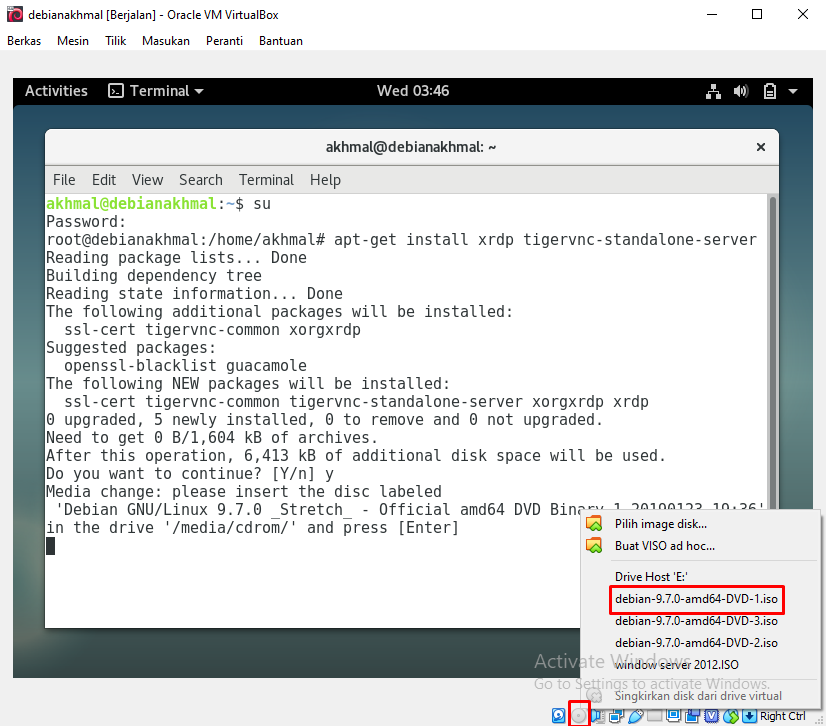This screenshot has width=826, height=726.
Task: Maximize the VirtualBox window
Action: coord(757,14)
